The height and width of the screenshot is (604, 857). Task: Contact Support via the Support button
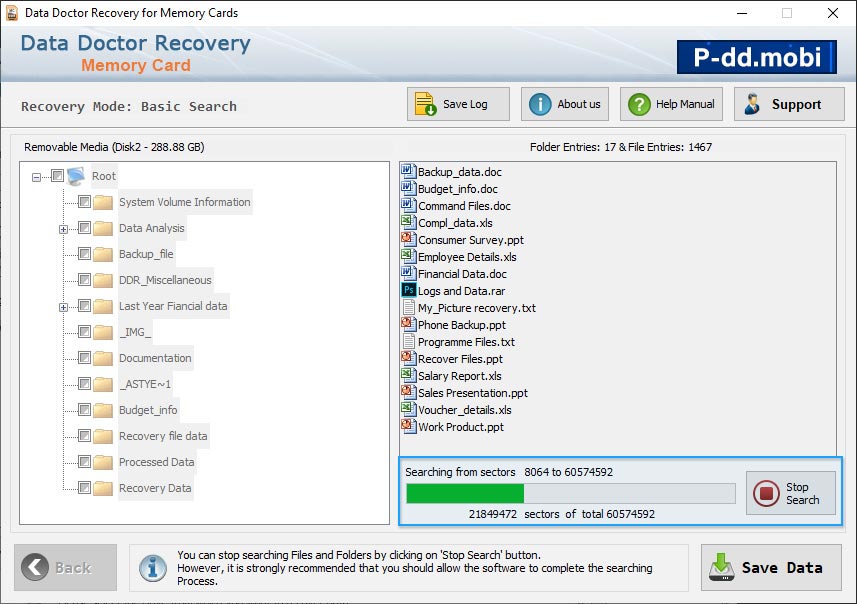[789, 104]
